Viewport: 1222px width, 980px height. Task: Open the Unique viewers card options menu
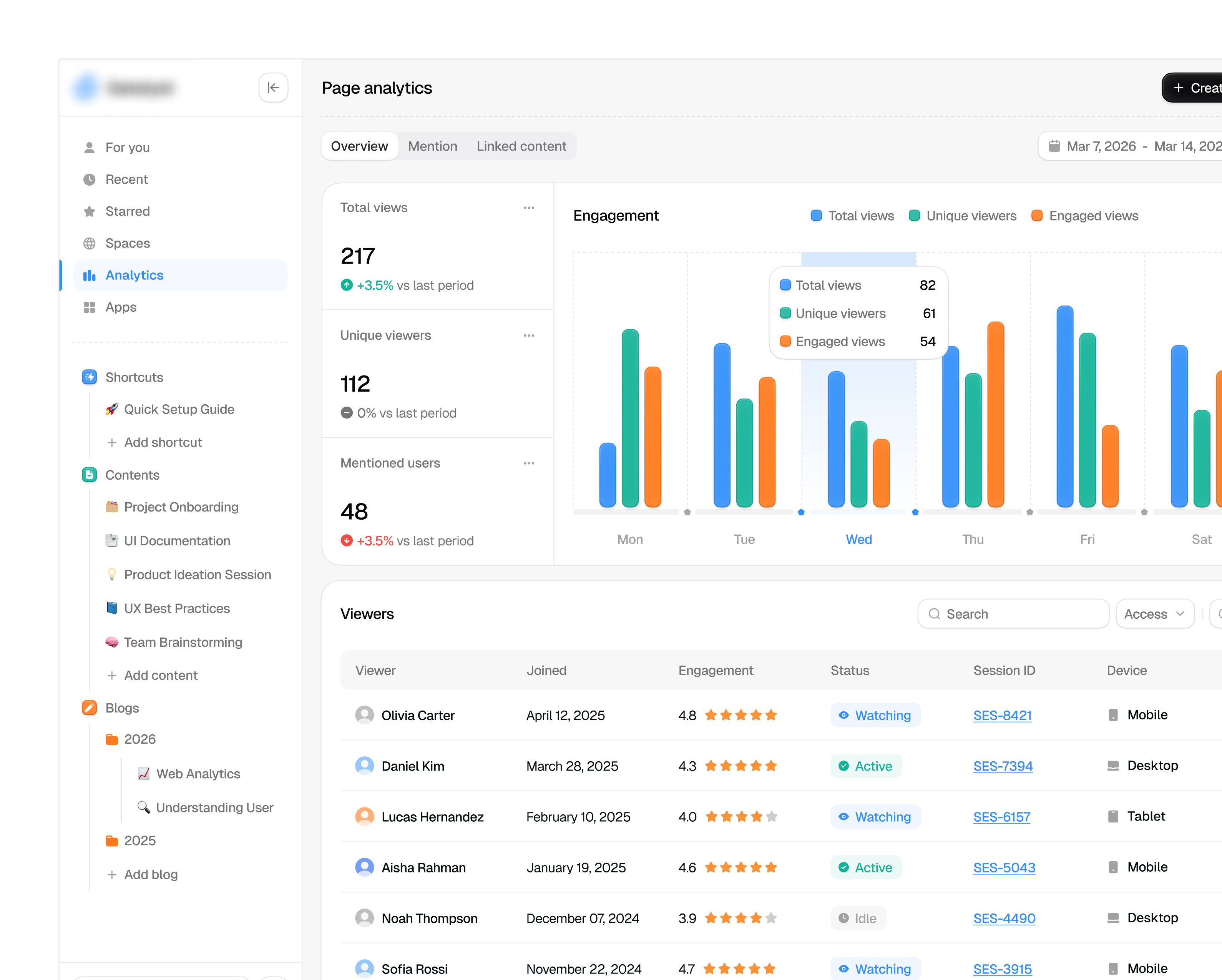[x=529, y=336]
